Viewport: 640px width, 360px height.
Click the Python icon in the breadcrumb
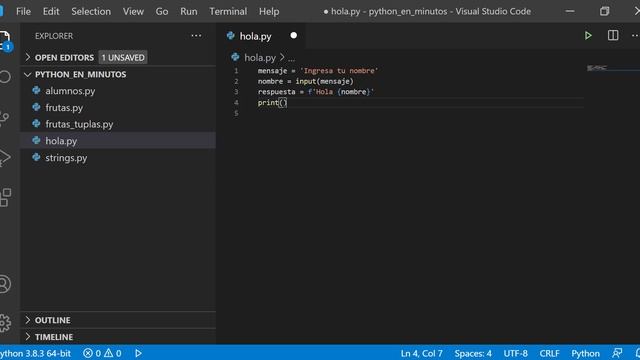coord(235,57)
